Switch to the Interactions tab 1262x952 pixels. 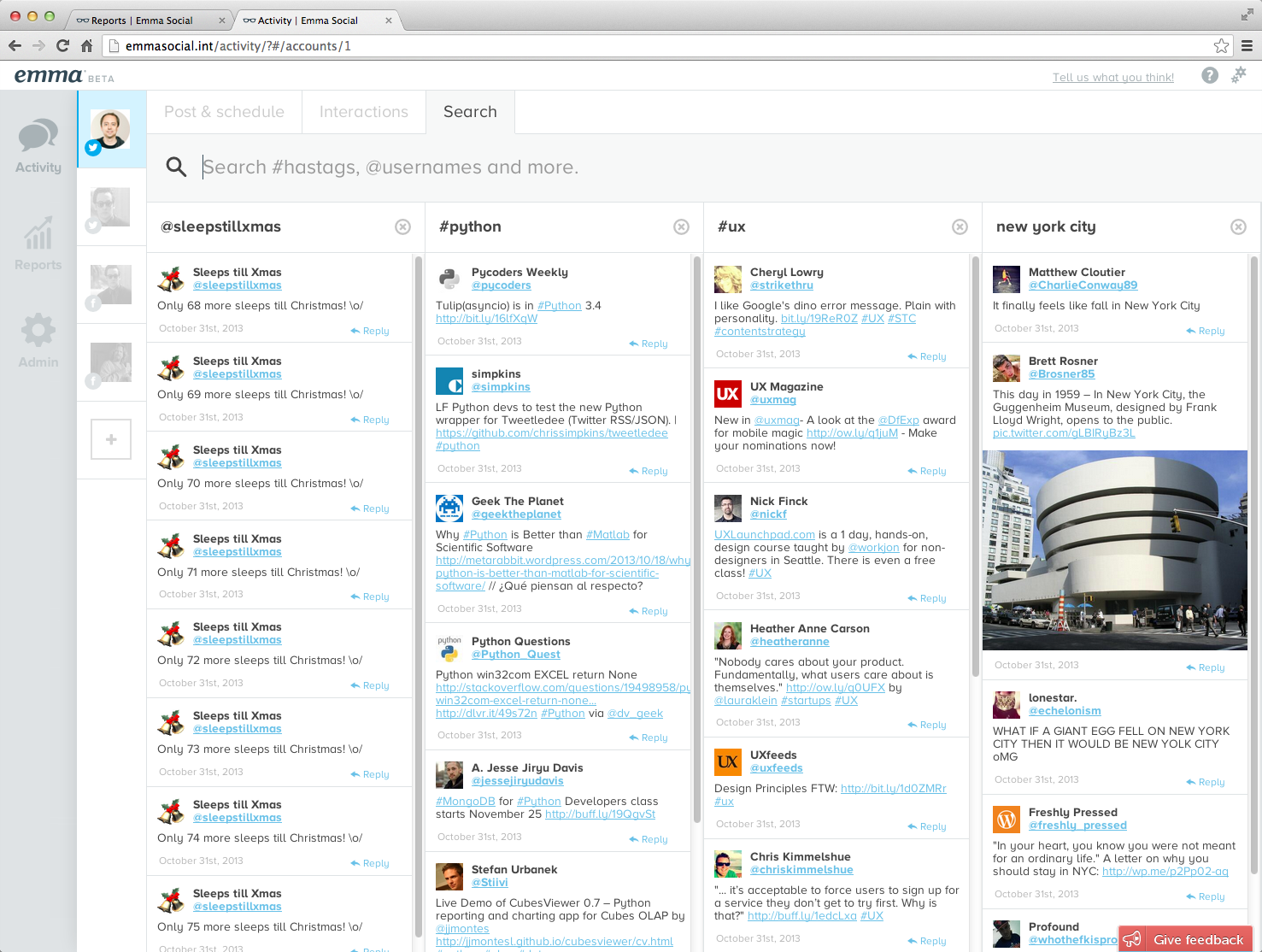(363, 112)
